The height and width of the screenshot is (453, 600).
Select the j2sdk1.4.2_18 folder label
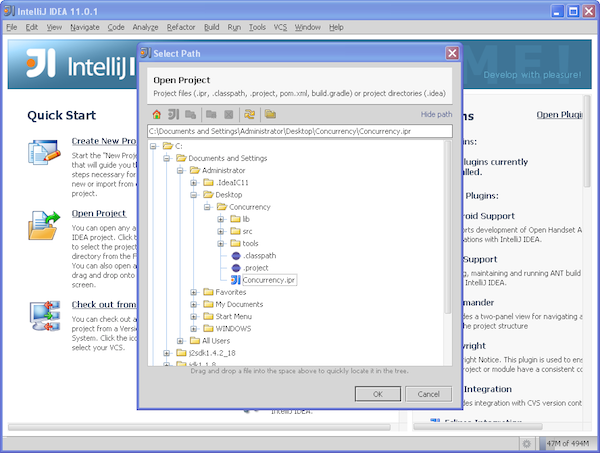point(212,353)
